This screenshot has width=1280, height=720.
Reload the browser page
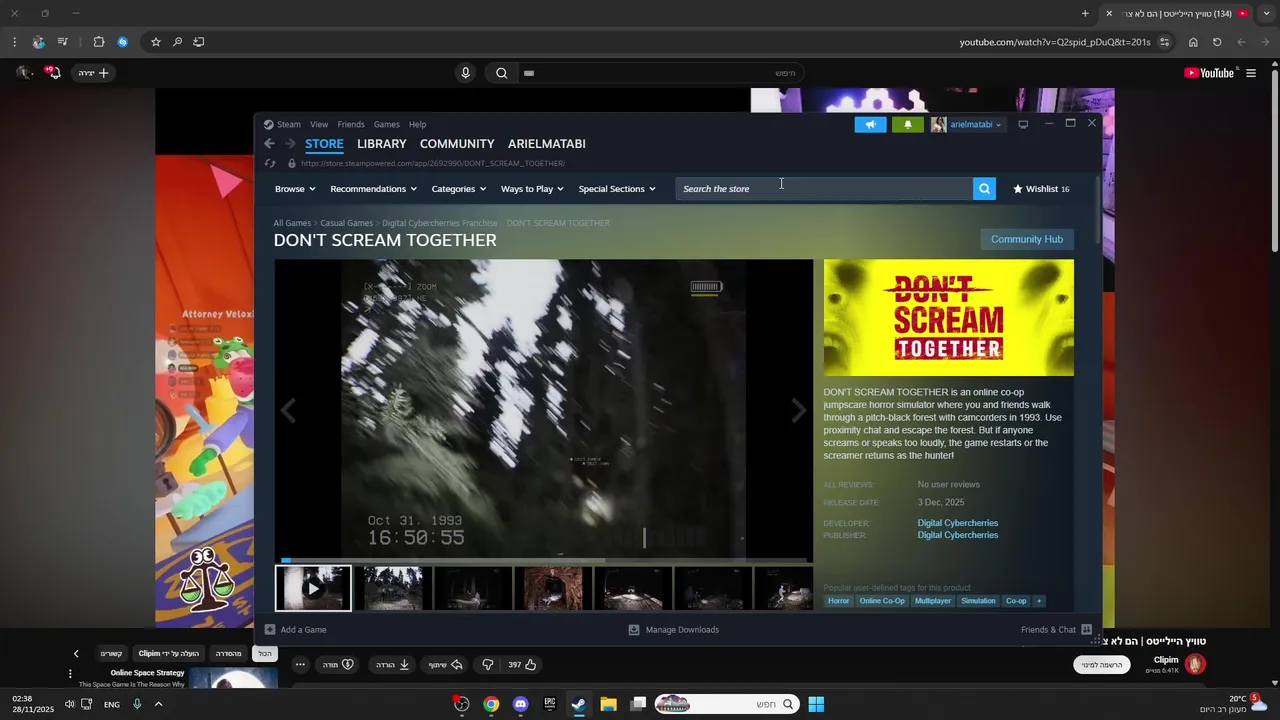pyautogui.click(x=1217, y=42)
